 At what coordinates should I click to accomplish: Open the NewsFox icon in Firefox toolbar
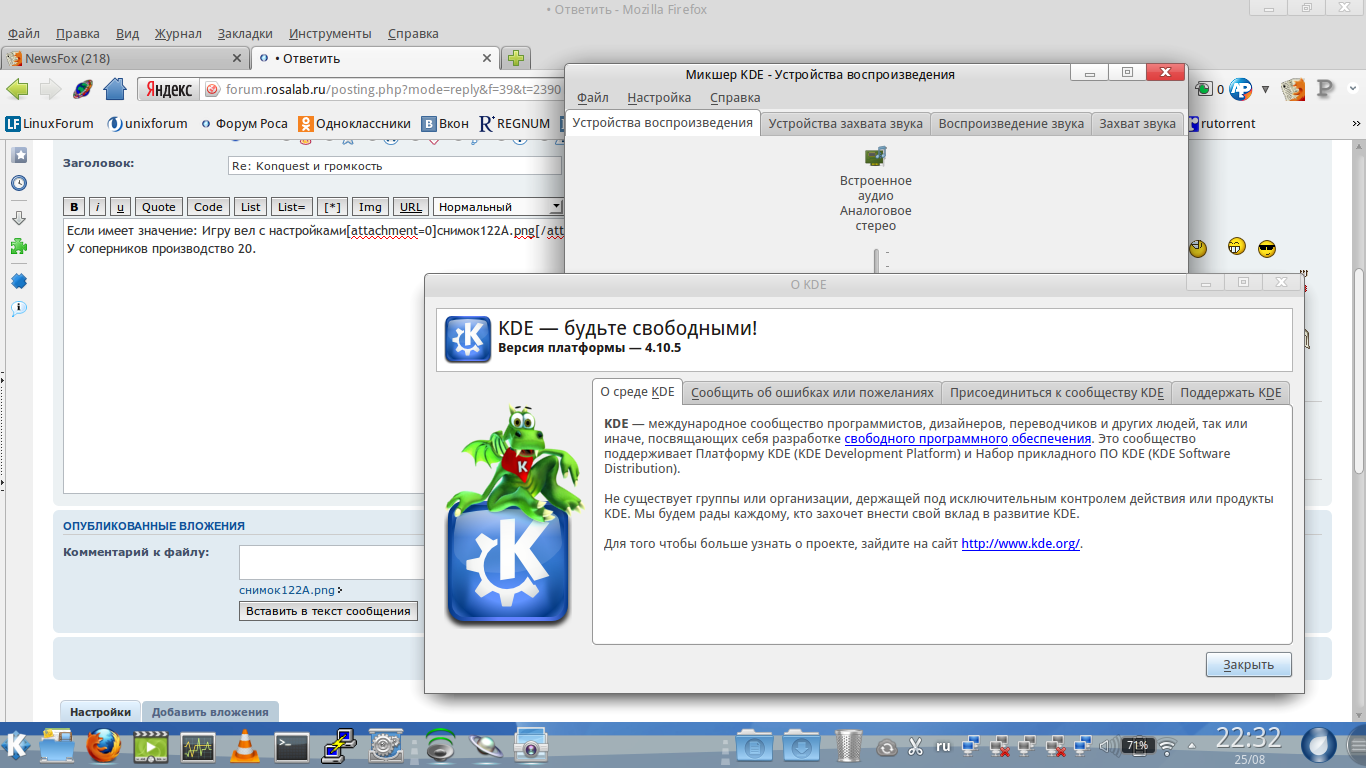tap(1293, 89)
